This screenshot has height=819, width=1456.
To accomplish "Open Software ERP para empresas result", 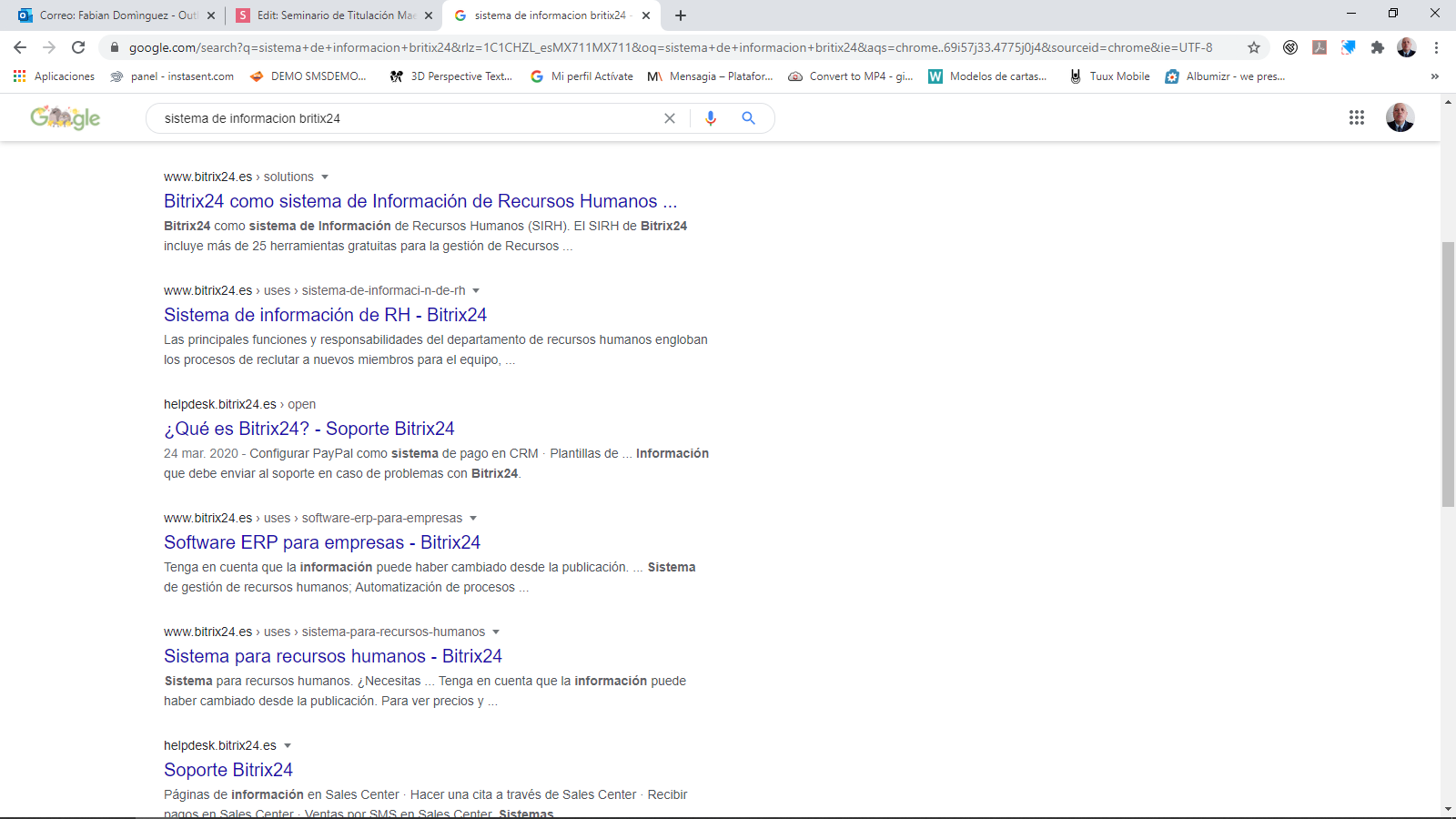I will point(322,542).
